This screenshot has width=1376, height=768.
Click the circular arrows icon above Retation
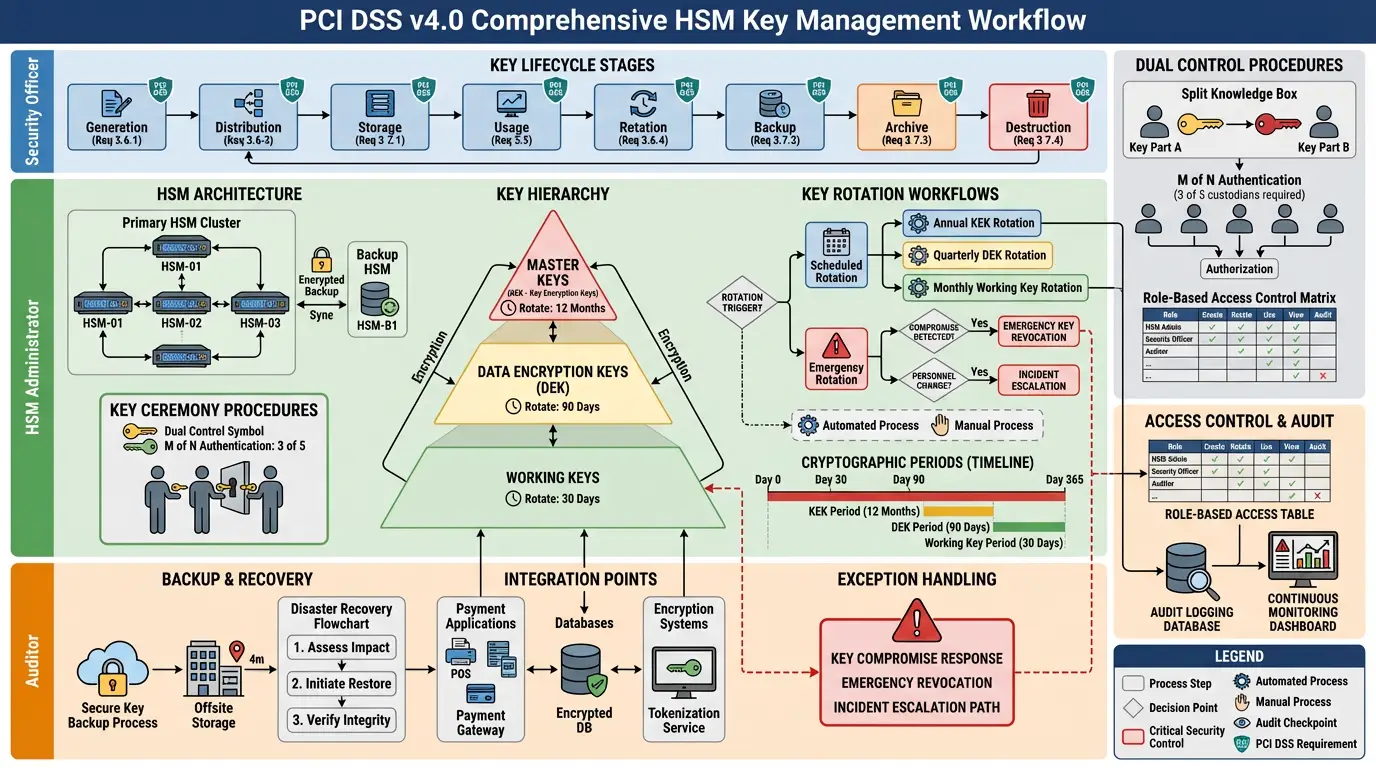643,103
